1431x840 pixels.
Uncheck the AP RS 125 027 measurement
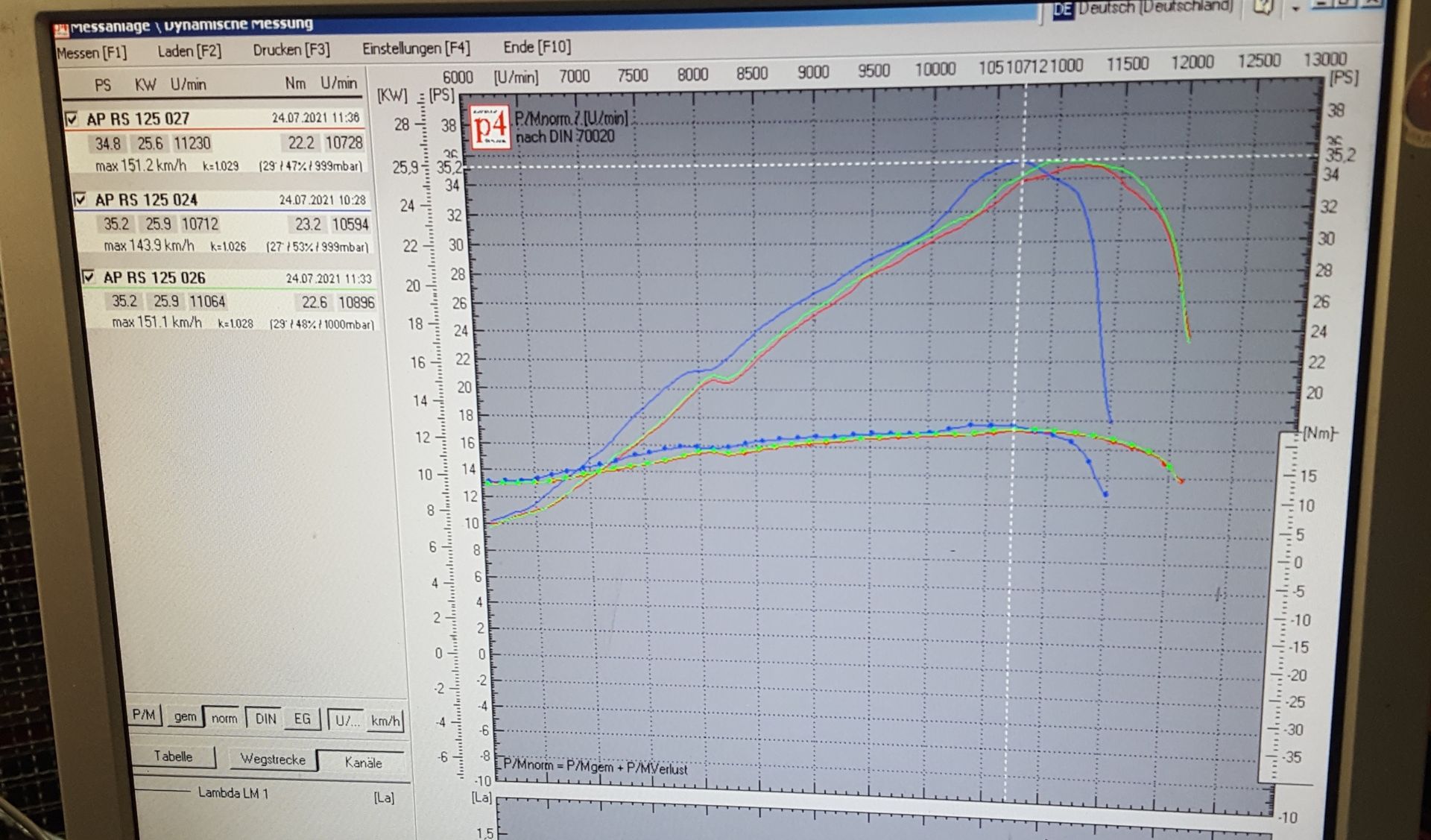click(x=72, y=119)
